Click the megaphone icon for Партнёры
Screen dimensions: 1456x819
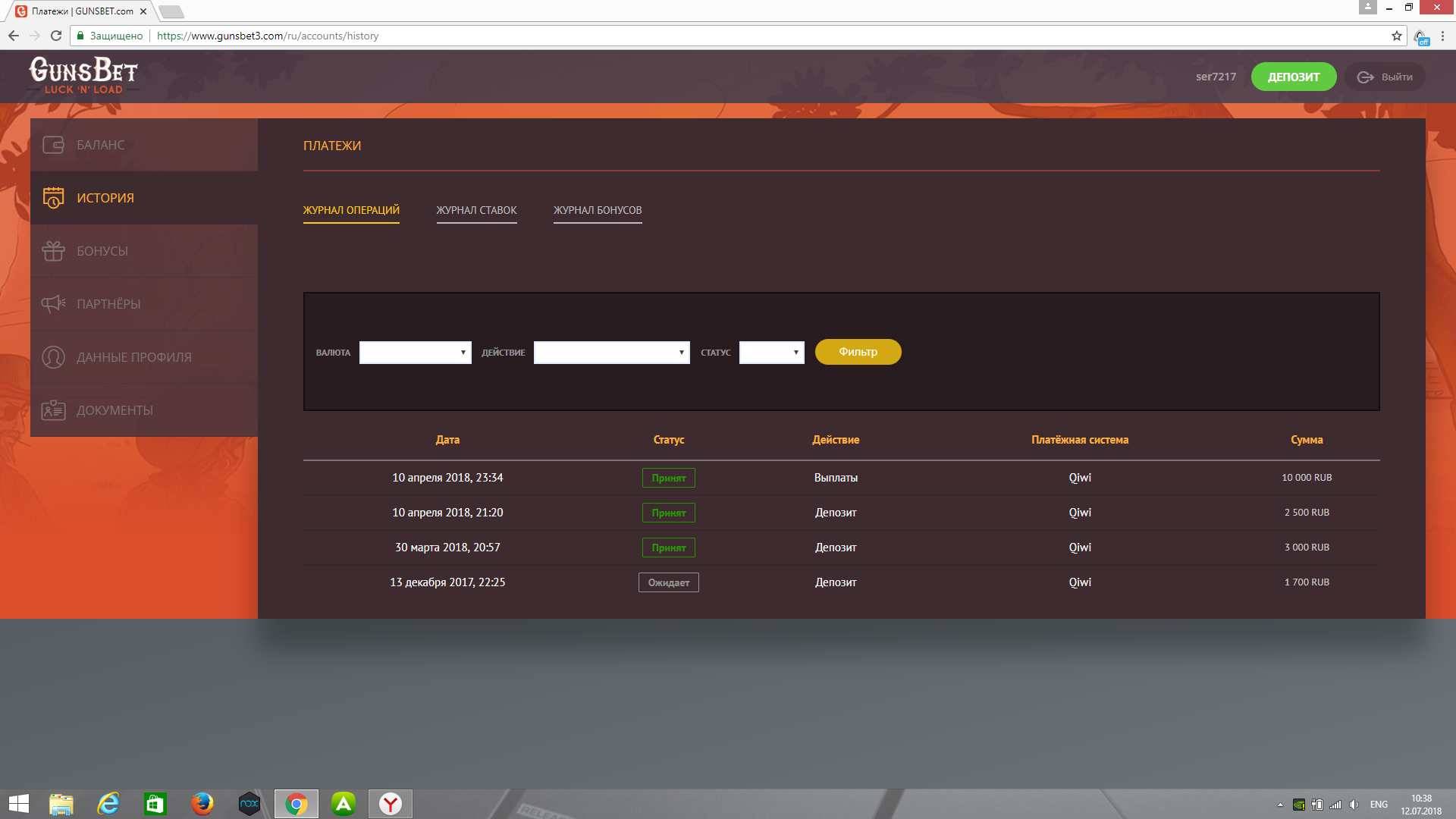pos(53,304)
